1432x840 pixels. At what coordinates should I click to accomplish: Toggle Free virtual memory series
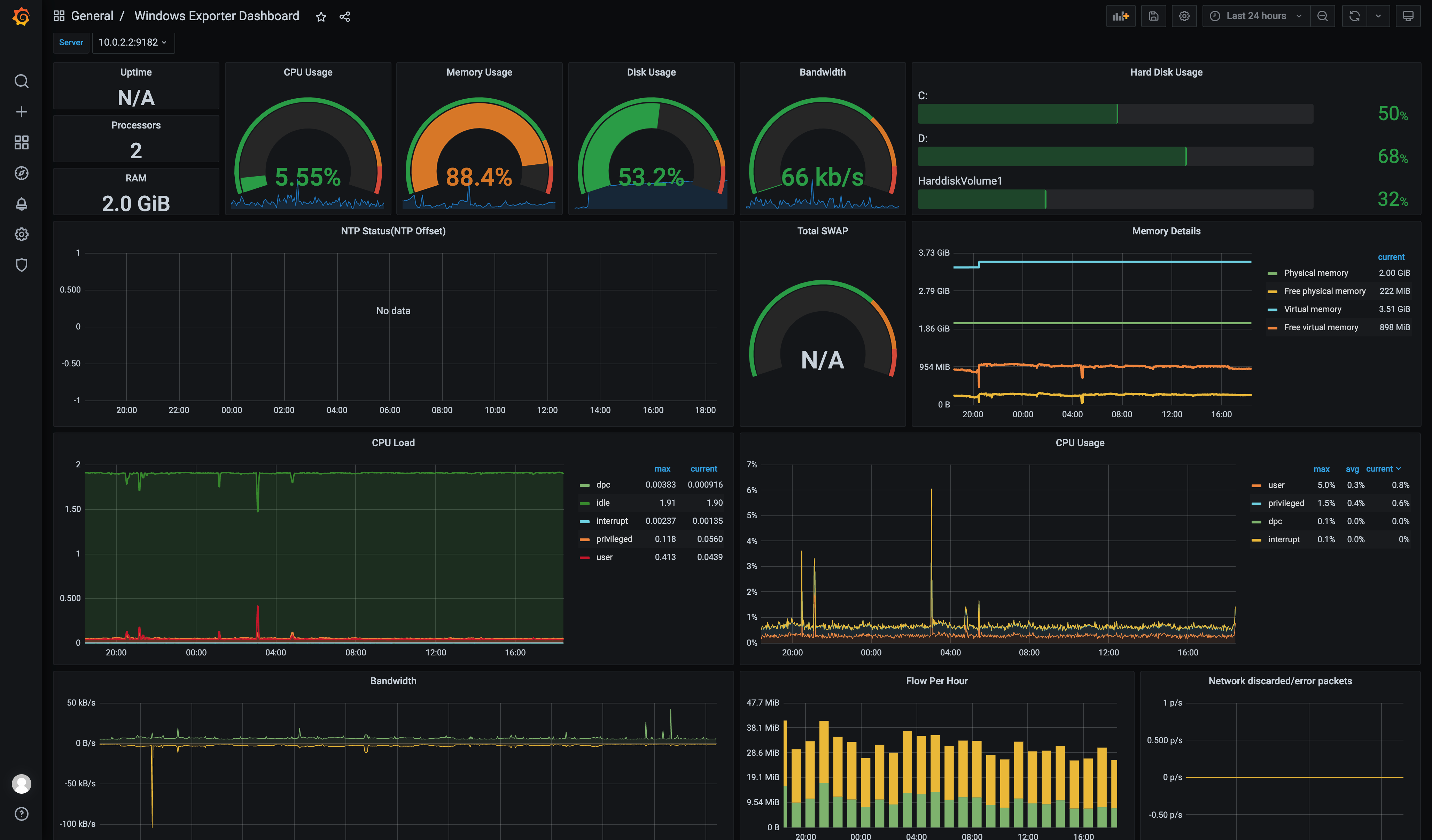coord(1321,327)
